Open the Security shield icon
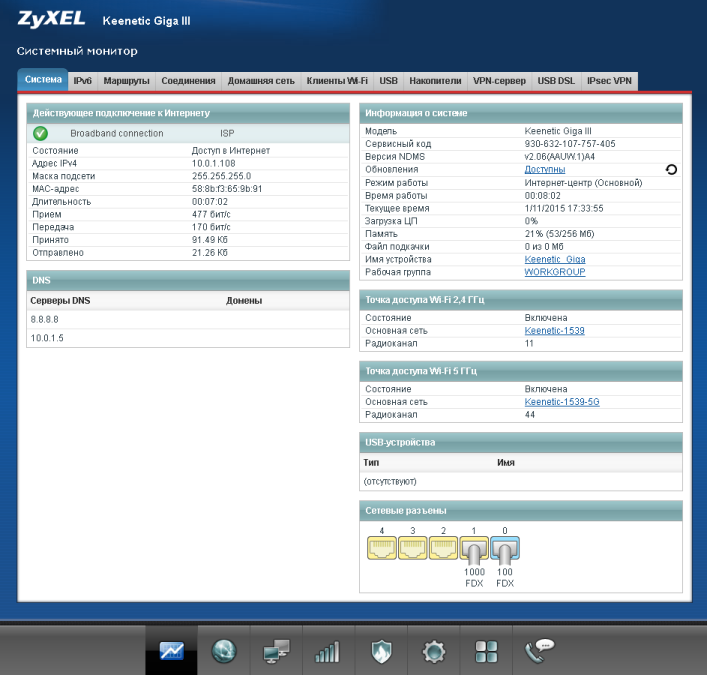Screen dimensions: 707x675 [x=381, y=652]
